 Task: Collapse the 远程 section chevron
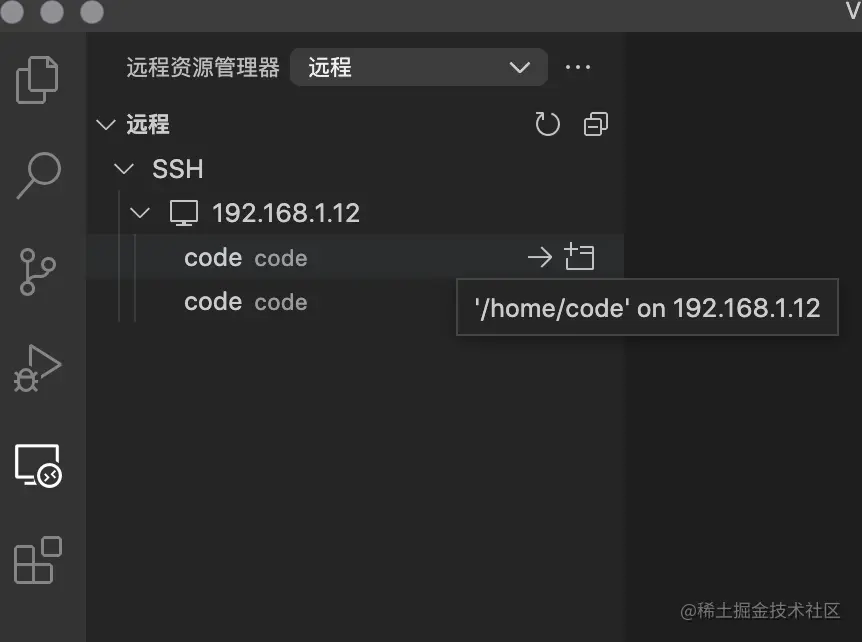click(x=106, y=124)
